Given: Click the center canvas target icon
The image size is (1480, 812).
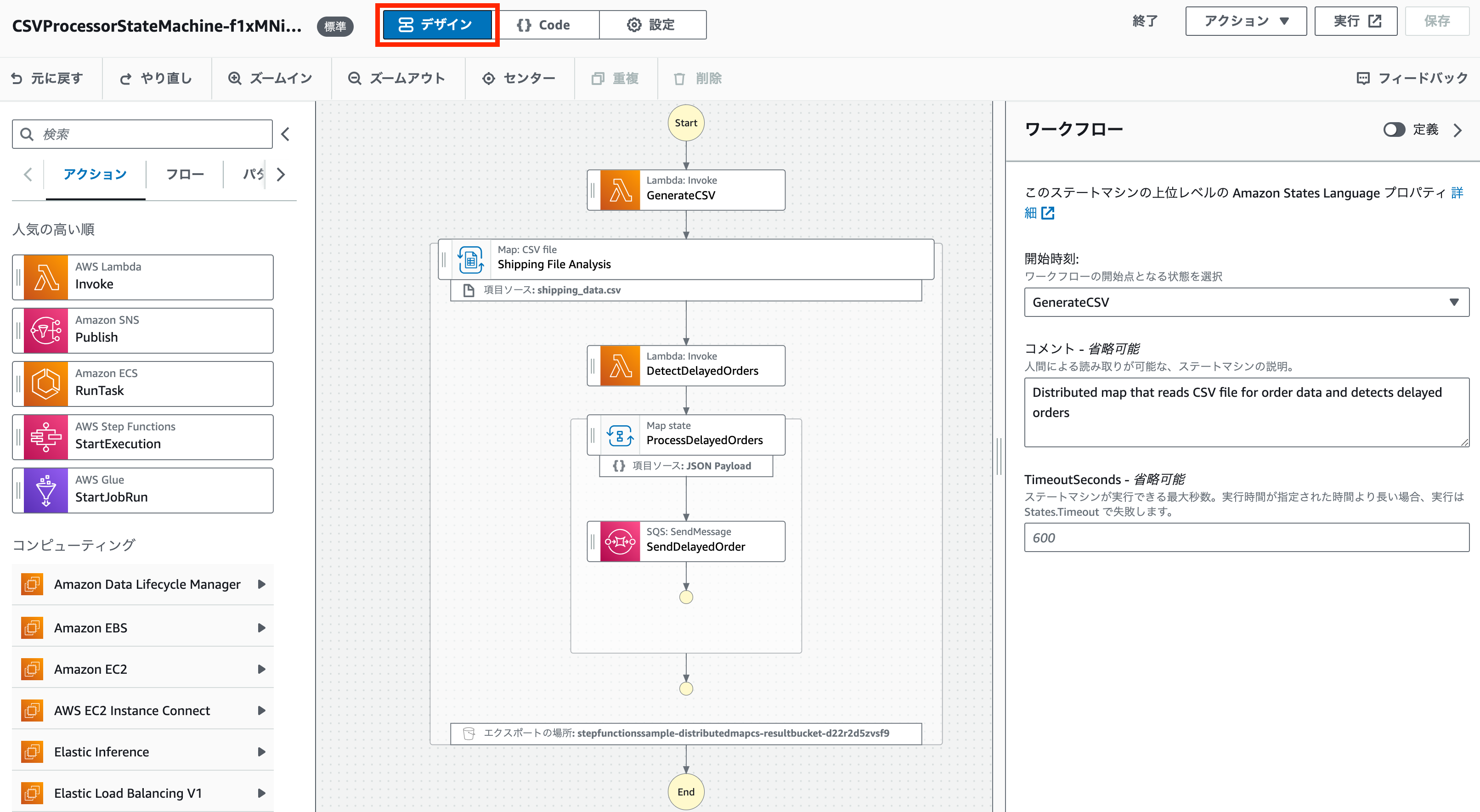Looking at the screenshot, I should [x=488, y=79].
